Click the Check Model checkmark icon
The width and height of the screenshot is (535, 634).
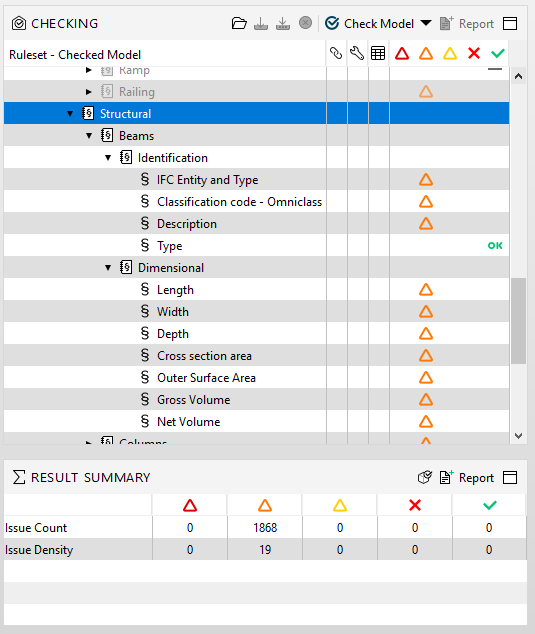tap(332, 23)
